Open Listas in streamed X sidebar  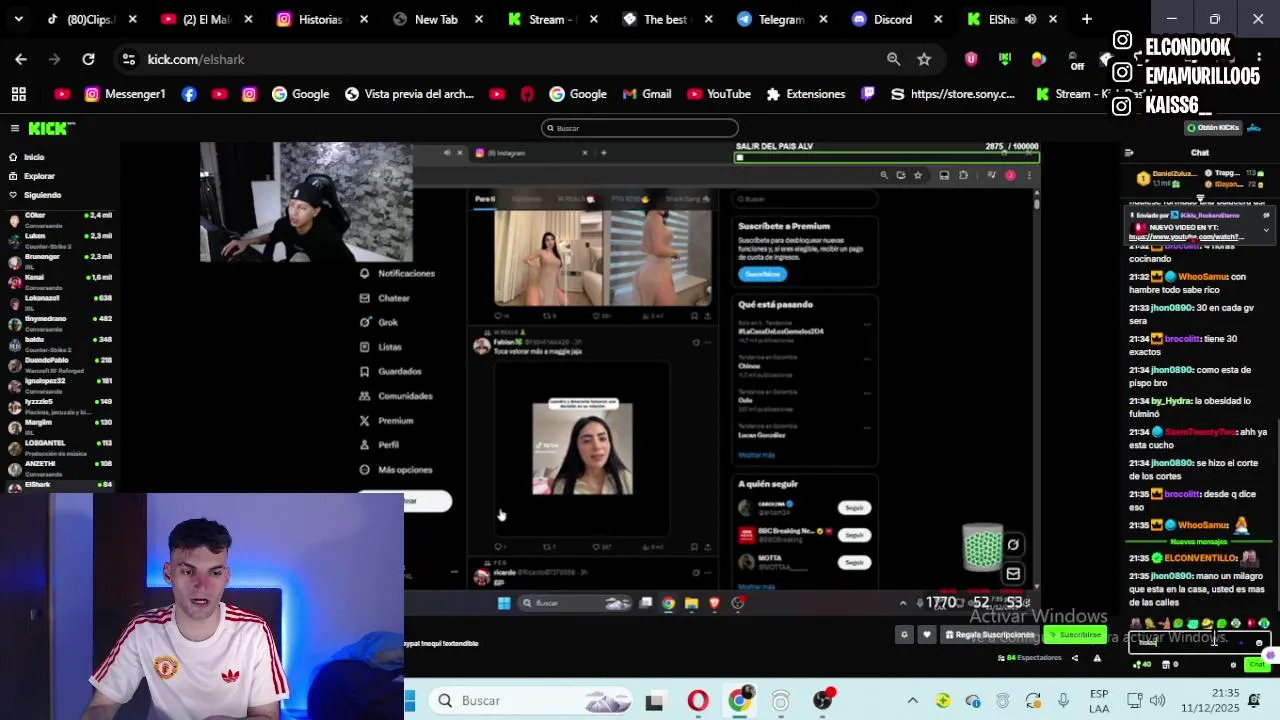coord(381,347)
